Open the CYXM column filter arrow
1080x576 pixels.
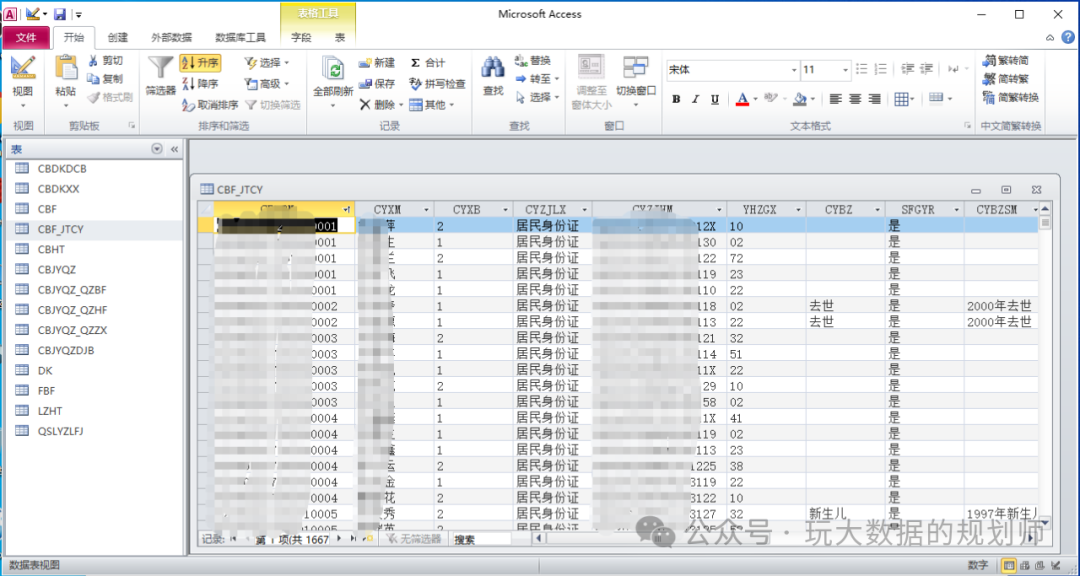click(426, 209)
